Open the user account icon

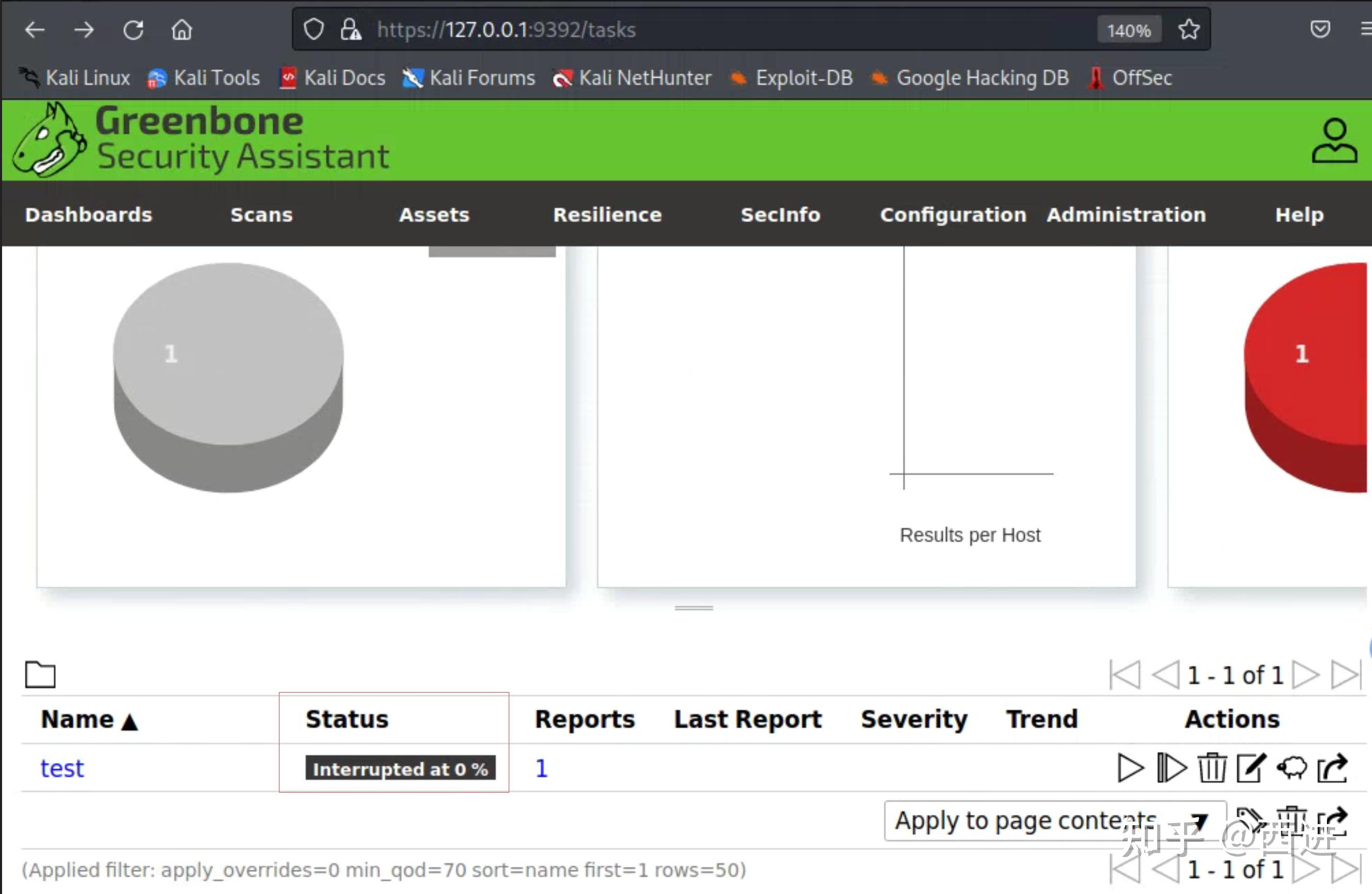click(1333, 141)
